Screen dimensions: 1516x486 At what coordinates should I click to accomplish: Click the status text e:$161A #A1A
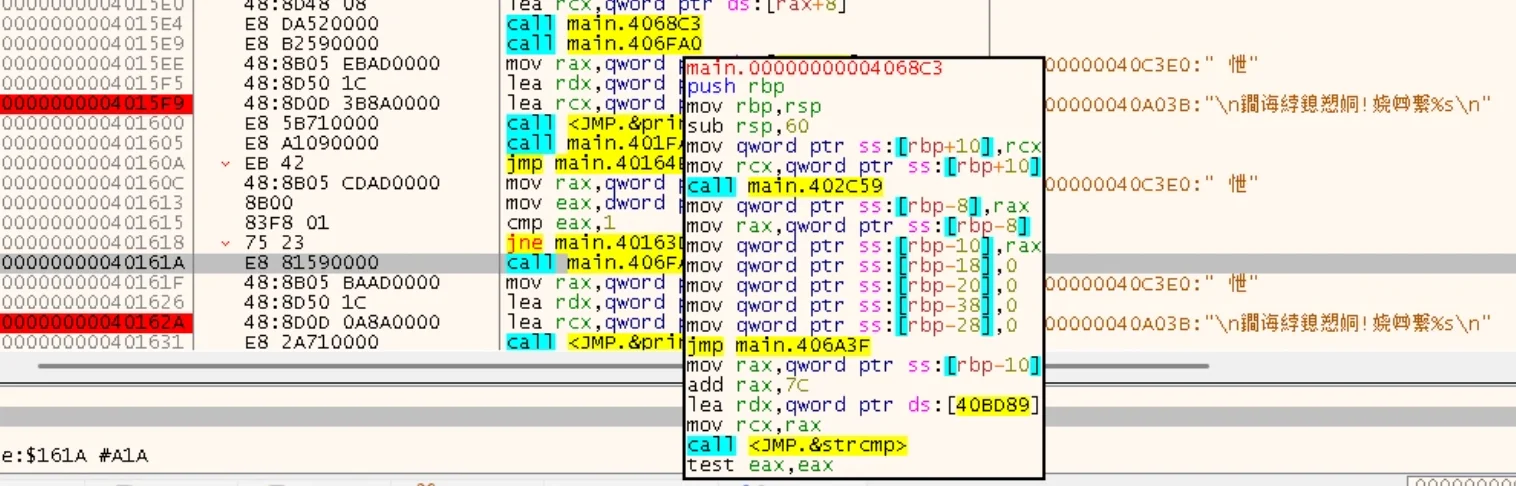point(75,455)
